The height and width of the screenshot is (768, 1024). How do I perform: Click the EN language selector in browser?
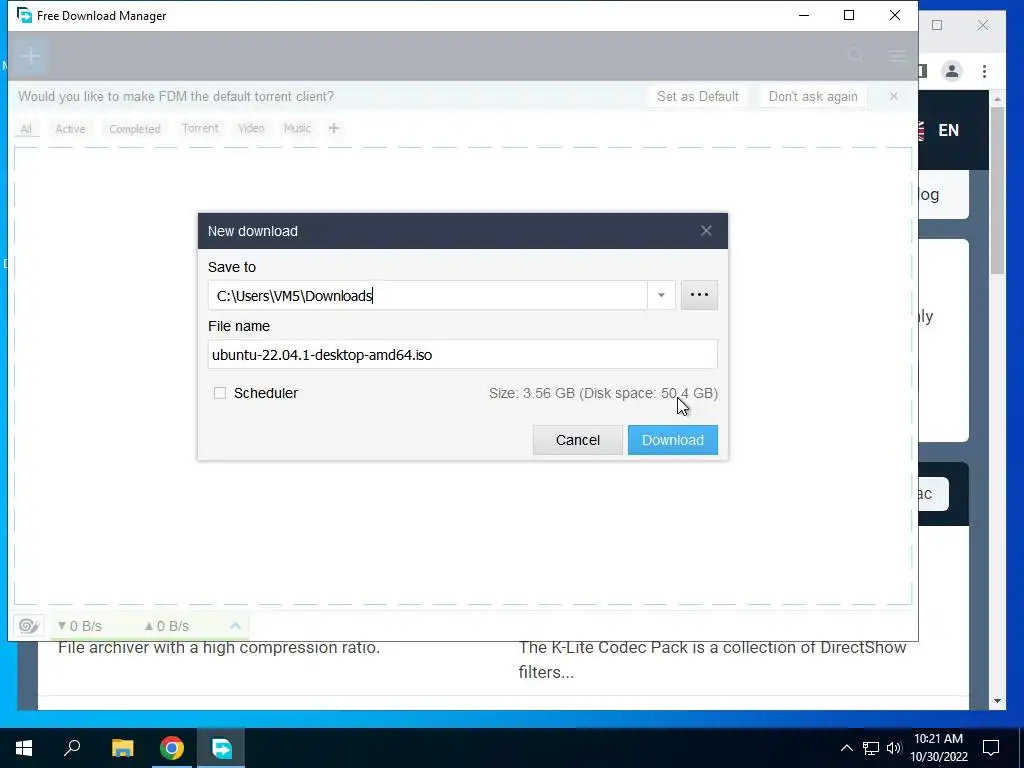[948, 130]
